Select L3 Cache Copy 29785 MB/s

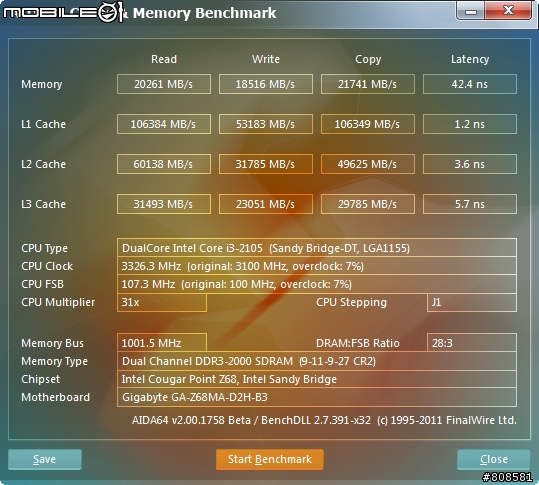coord(368,204)
